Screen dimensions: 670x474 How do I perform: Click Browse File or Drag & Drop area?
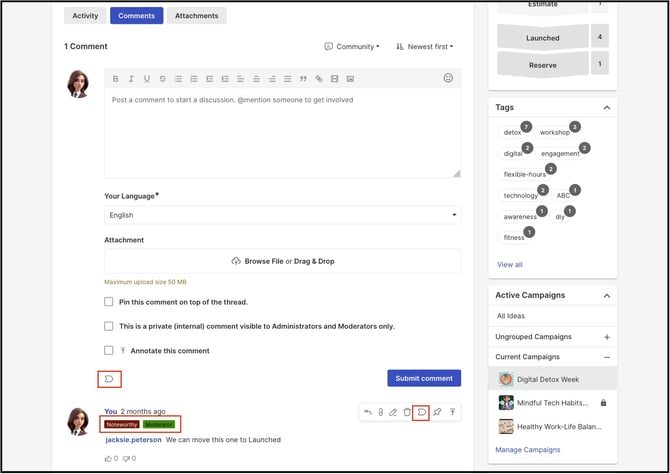click(282, 261)
